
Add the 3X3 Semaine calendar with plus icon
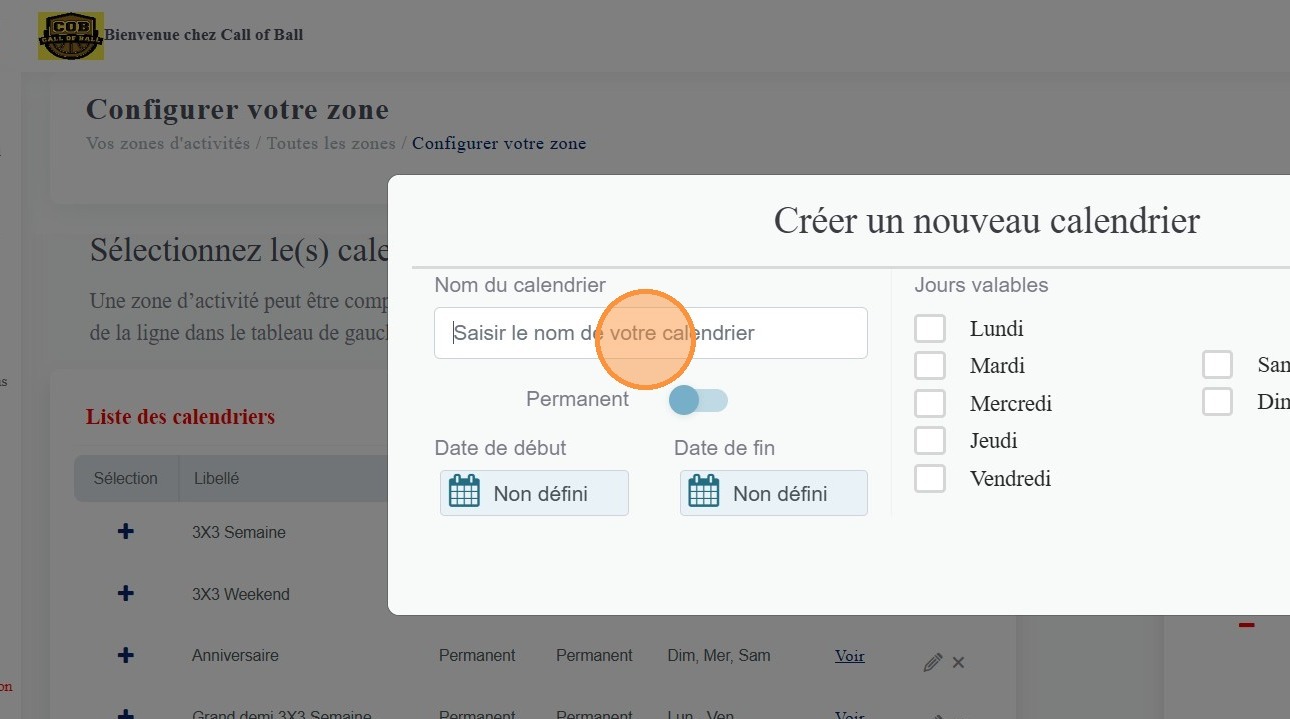(126, 532)
